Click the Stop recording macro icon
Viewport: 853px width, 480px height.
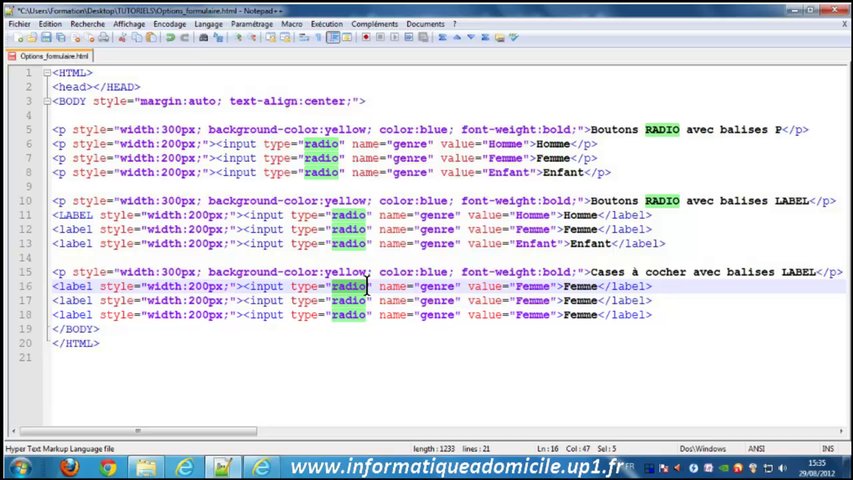380,38
